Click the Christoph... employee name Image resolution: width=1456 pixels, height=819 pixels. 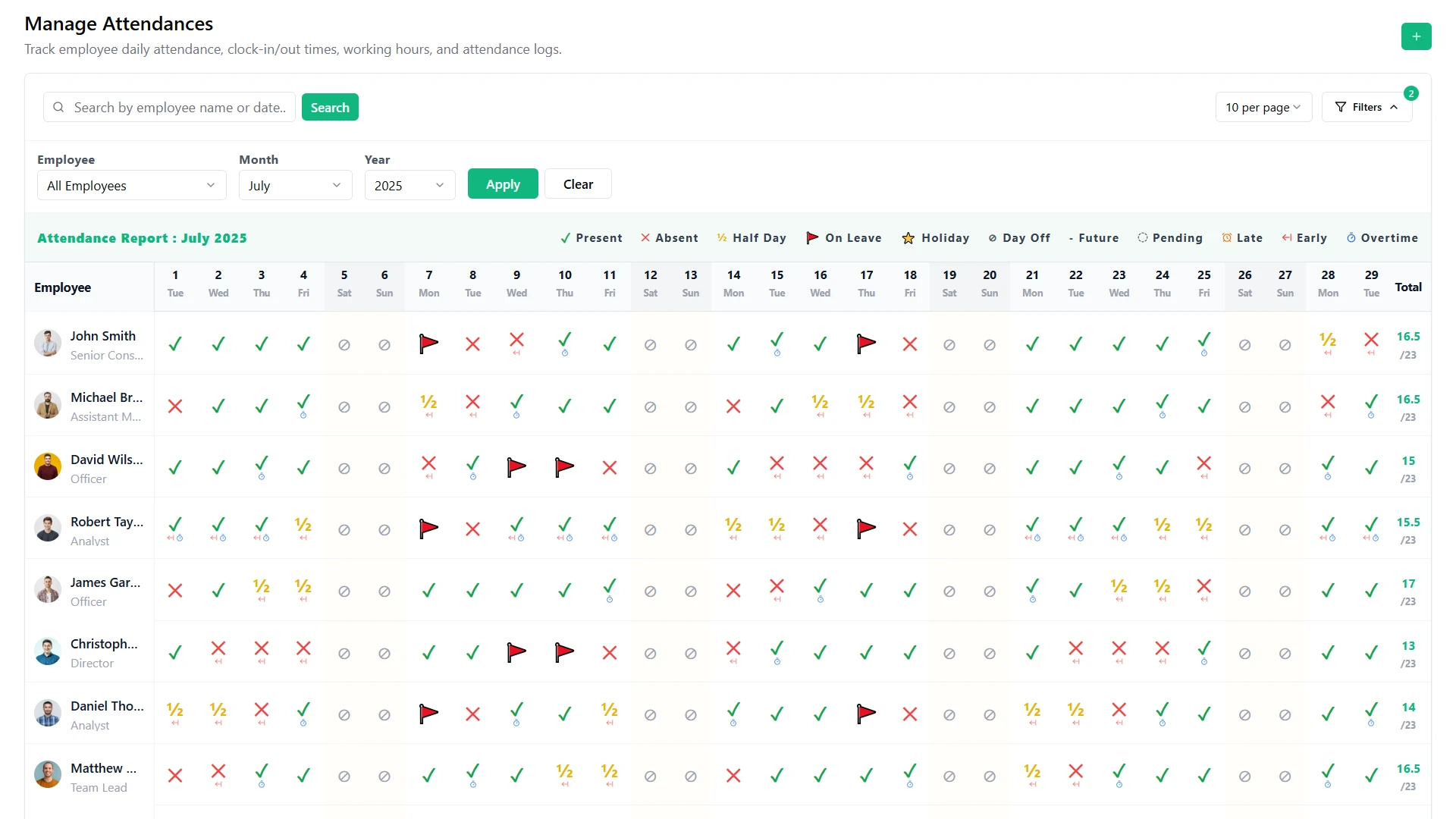tap(105, 644)
